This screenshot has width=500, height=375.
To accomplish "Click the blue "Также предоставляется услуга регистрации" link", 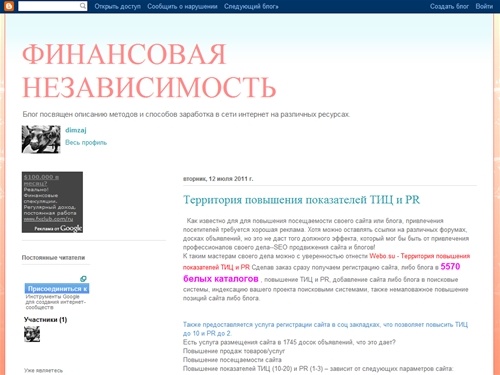I will 325,329.
